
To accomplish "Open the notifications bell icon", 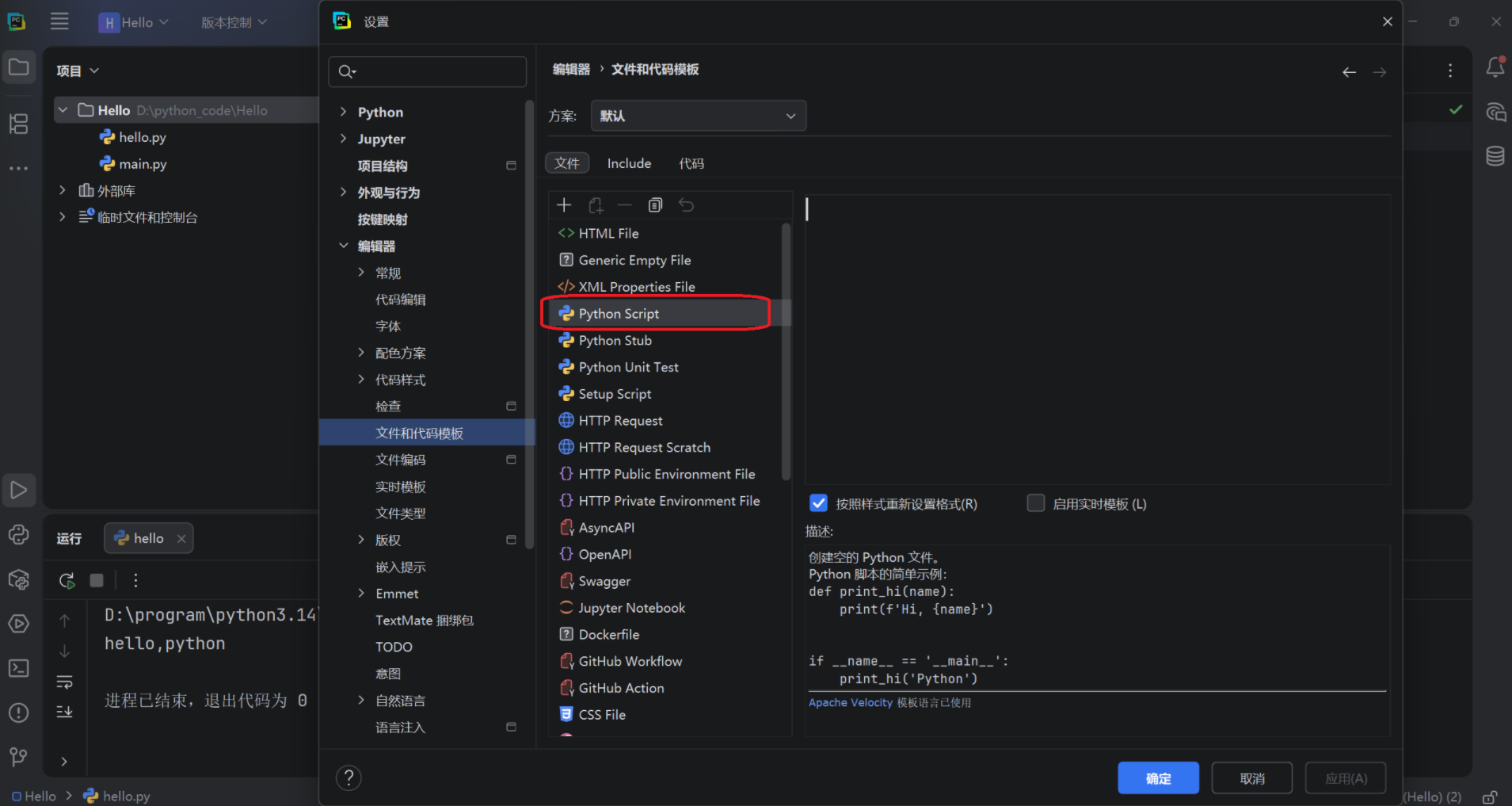I will 1495,67.
